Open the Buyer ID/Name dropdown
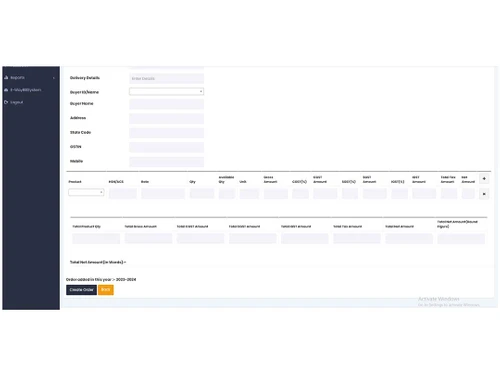The width and height of the screenshot is (500, 375). coord(166,91)
